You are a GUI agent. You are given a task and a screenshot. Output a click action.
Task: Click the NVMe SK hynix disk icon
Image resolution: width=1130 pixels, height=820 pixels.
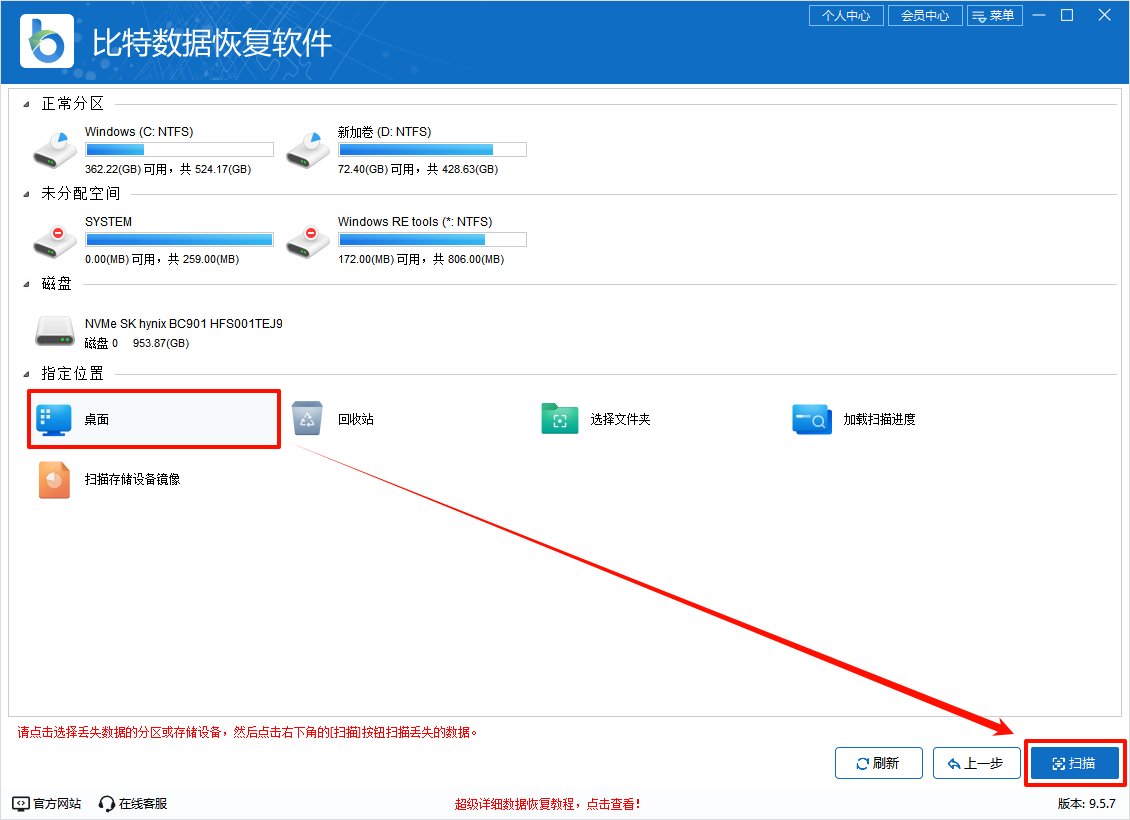coord(54,330)
